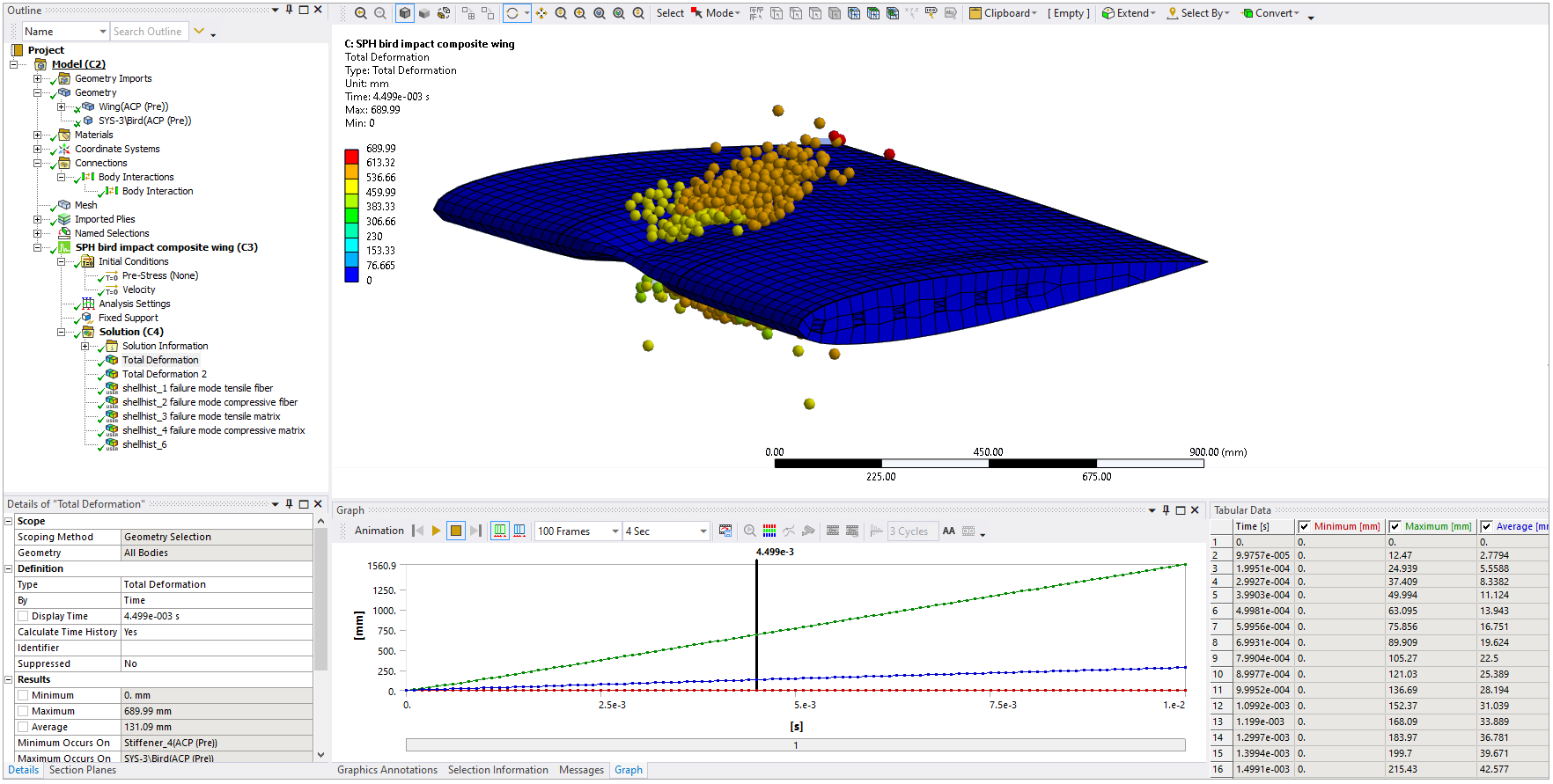
Task: Toggle the Minimum column checkbox in Tabular Data
Action: click(1304, 526)
